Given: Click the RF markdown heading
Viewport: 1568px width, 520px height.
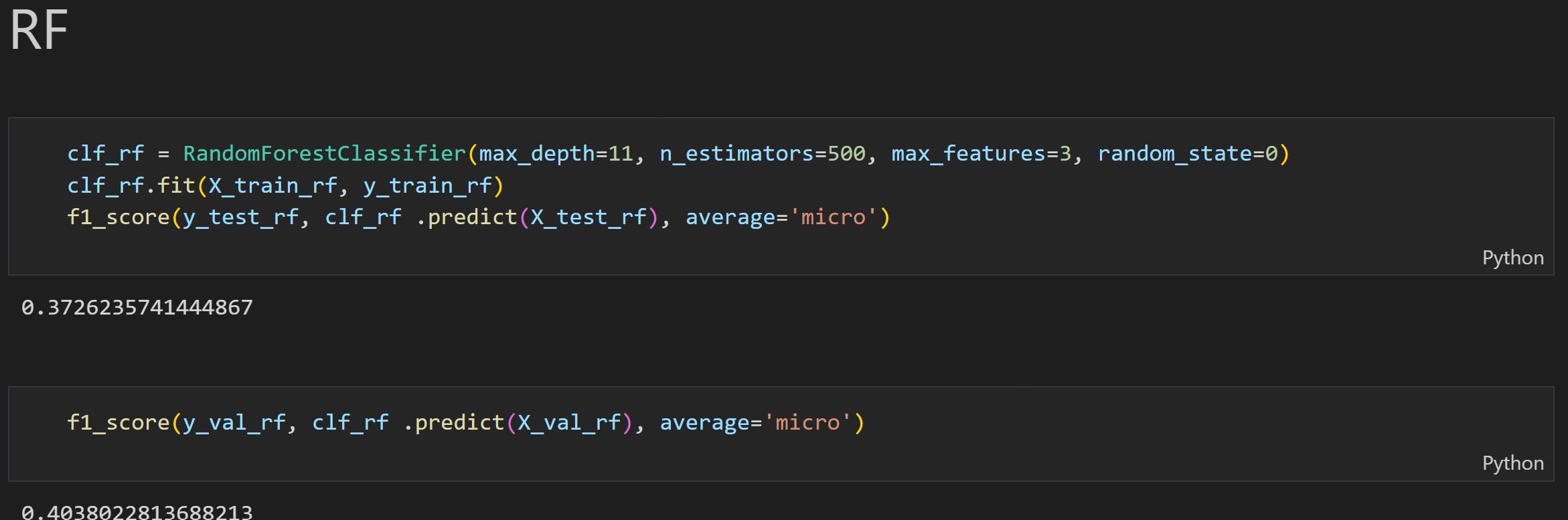Looking at the screenshot, I should (39, 30).
